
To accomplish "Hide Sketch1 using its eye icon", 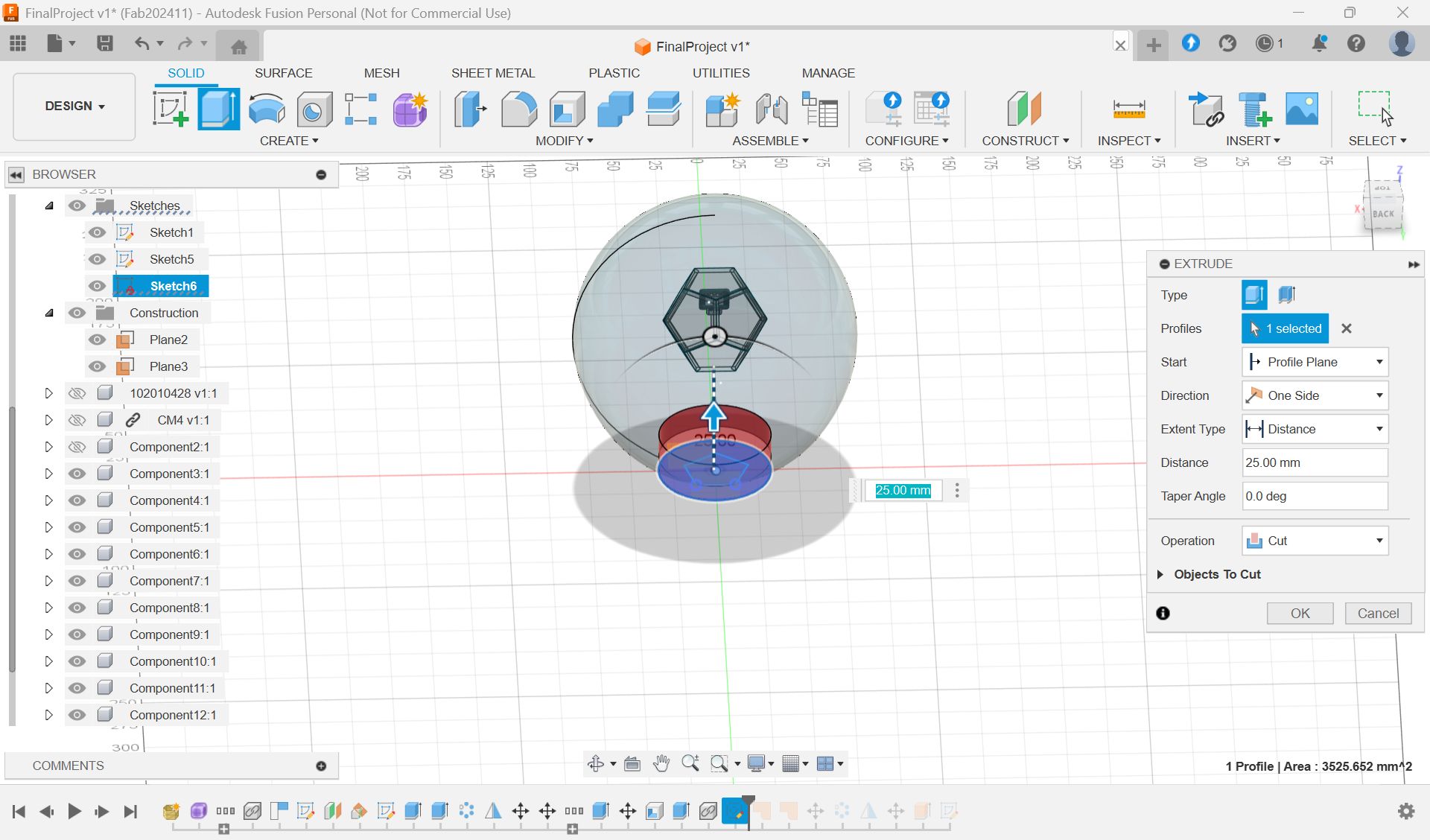I will coord(97,232).
